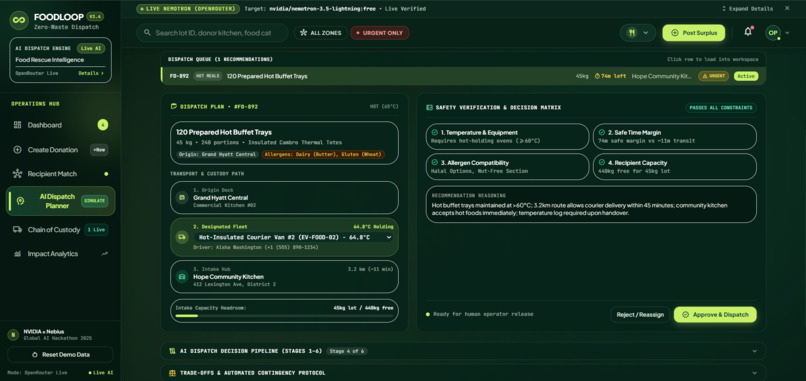Expand the Trade-offs & Automated Contingency Protocol section

pos(463,373)
